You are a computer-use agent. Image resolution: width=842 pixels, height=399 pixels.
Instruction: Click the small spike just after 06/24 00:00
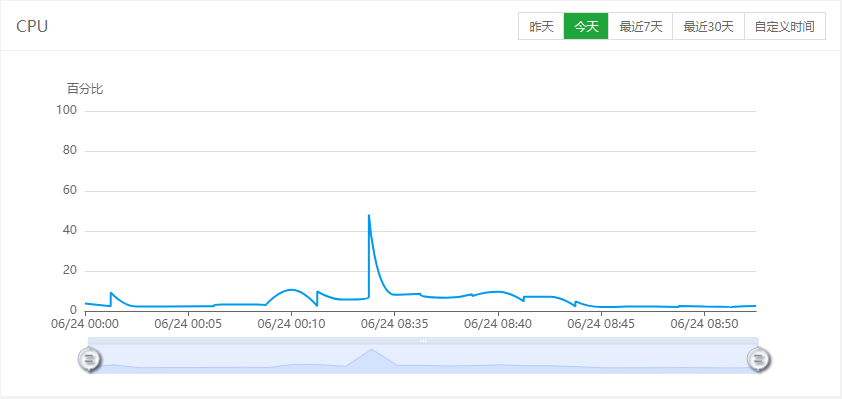tap(111, 293)
